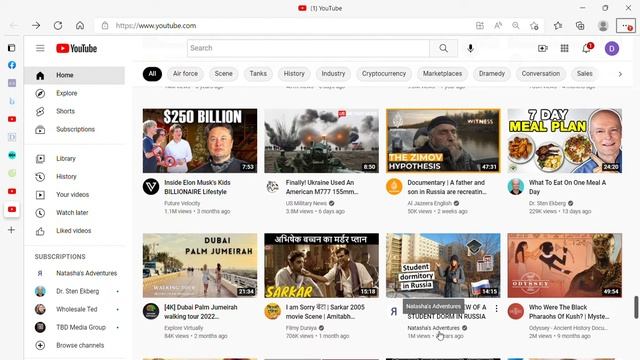The width and height of the screenshot is (640, 360).
Task: Select the Dramedy filter chip
Action: click(491, 74)
